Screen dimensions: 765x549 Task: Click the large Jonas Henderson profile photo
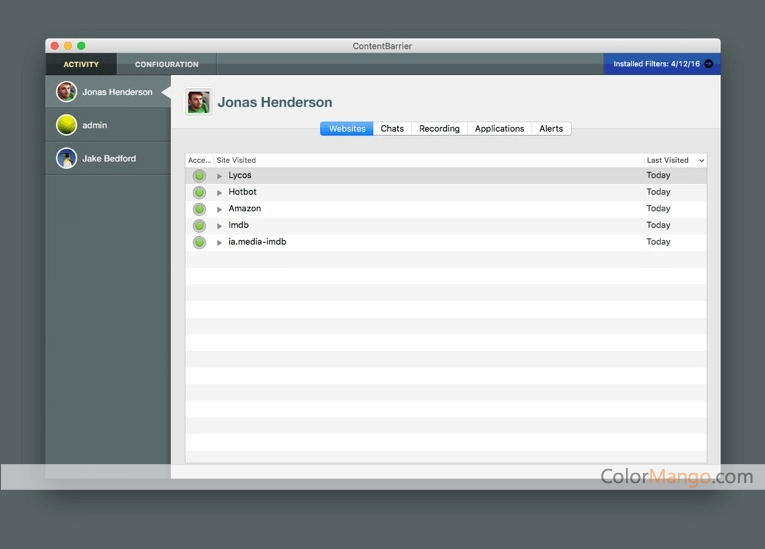[x=199, y=102]
